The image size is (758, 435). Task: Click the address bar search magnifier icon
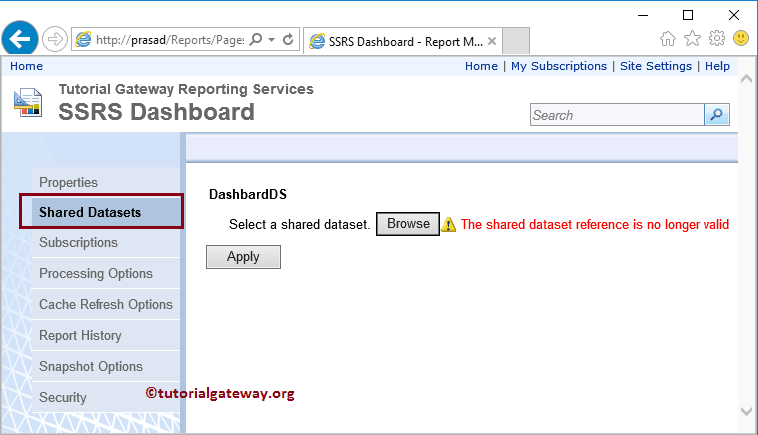coord(256,39)
